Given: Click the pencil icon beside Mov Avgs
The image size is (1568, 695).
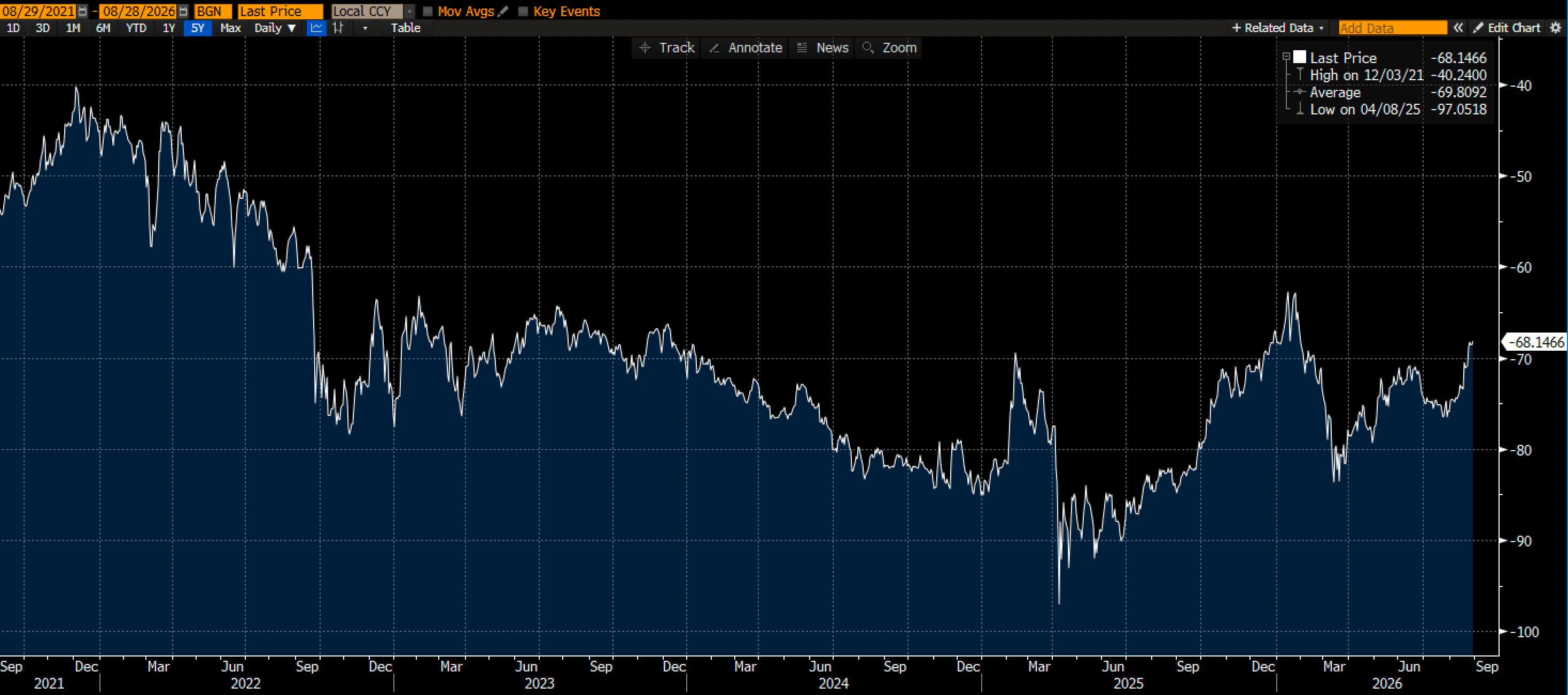Looking at the screenshot, I should [503, 12].
